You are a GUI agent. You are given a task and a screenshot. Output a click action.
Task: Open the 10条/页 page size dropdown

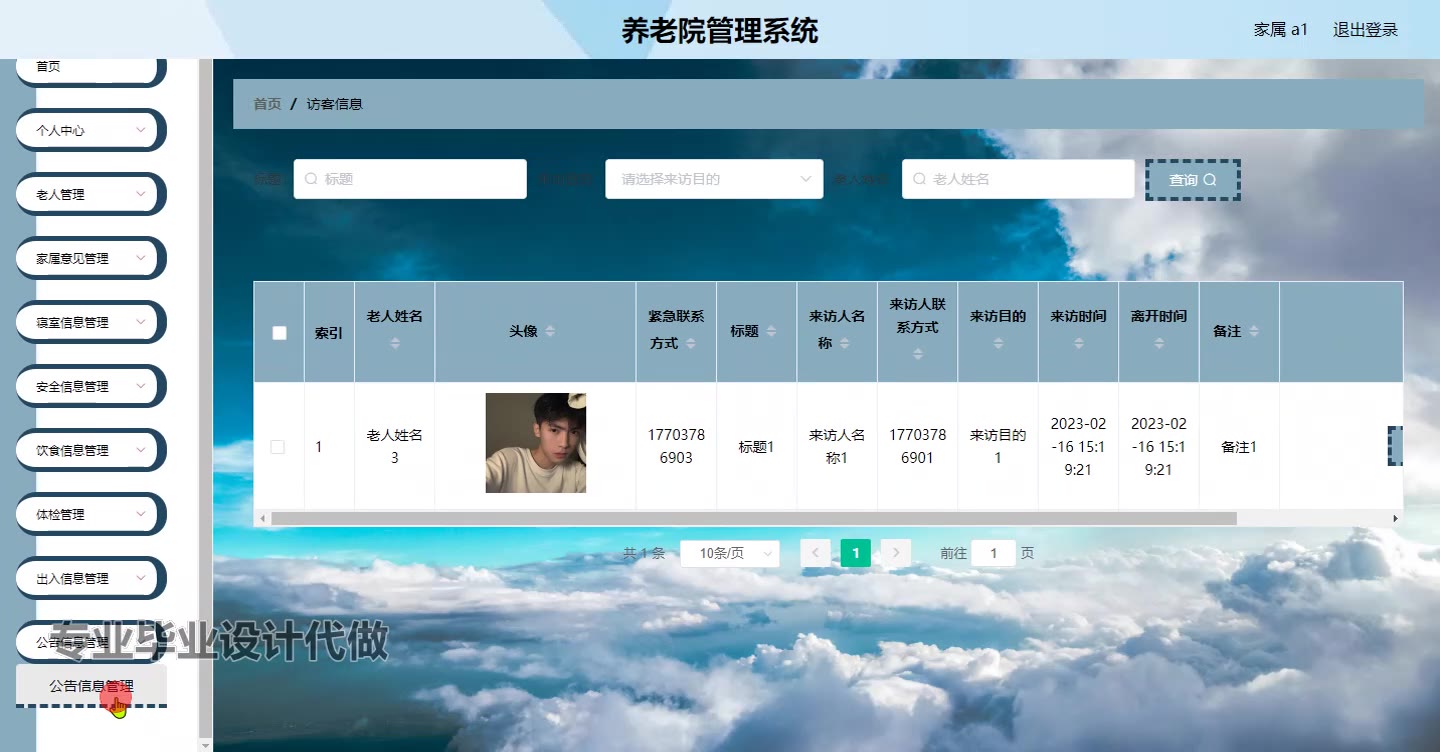(x=730, y=553)
